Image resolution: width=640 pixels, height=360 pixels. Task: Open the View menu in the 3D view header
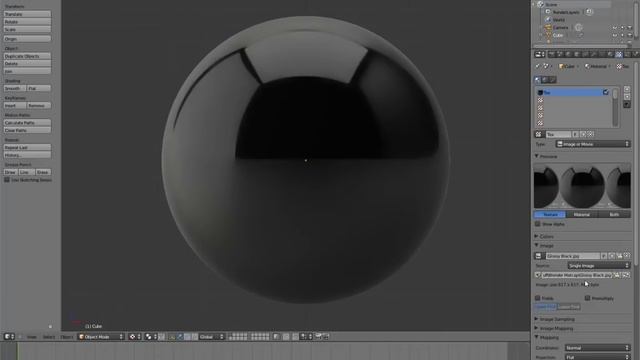[x=32, y=337]
